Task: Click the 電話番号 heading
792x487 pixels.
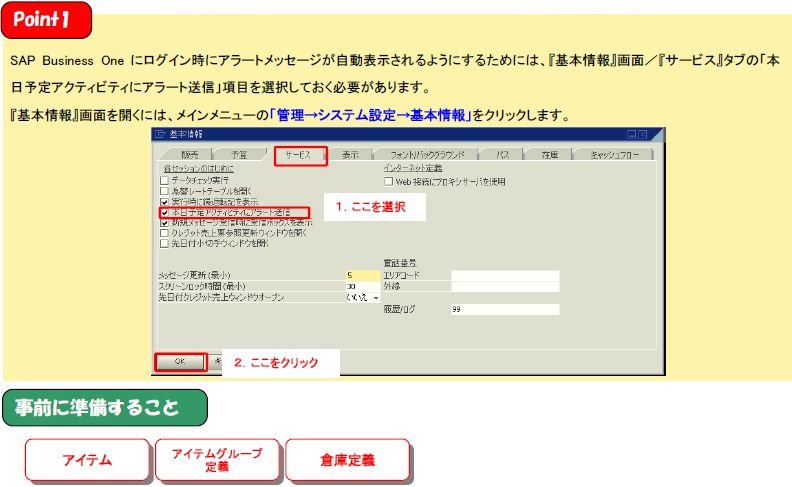Action: pyautogui.click(x=400, y=263)
